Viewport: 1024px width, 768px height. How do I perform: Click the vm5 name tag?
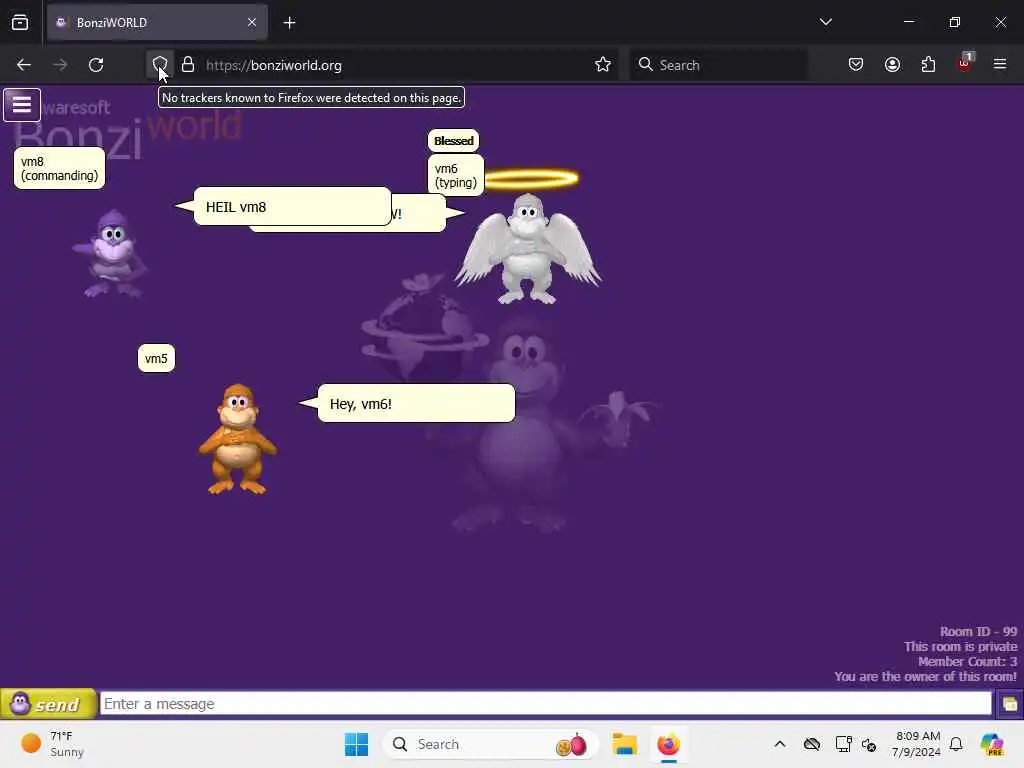click(156, 359)
